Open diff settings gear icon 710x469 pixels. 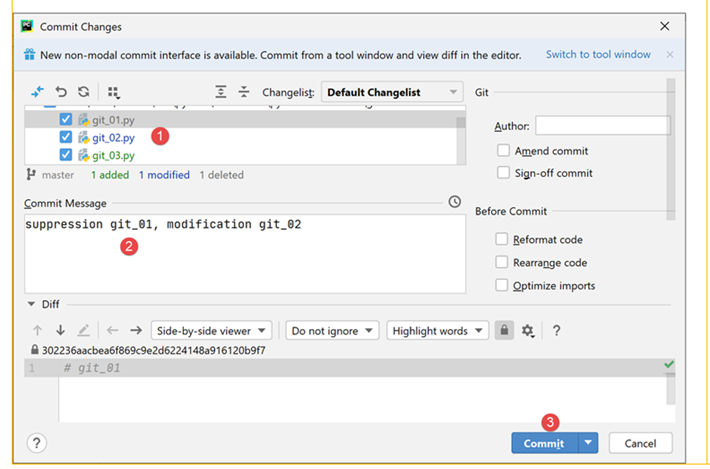(528, 331)
